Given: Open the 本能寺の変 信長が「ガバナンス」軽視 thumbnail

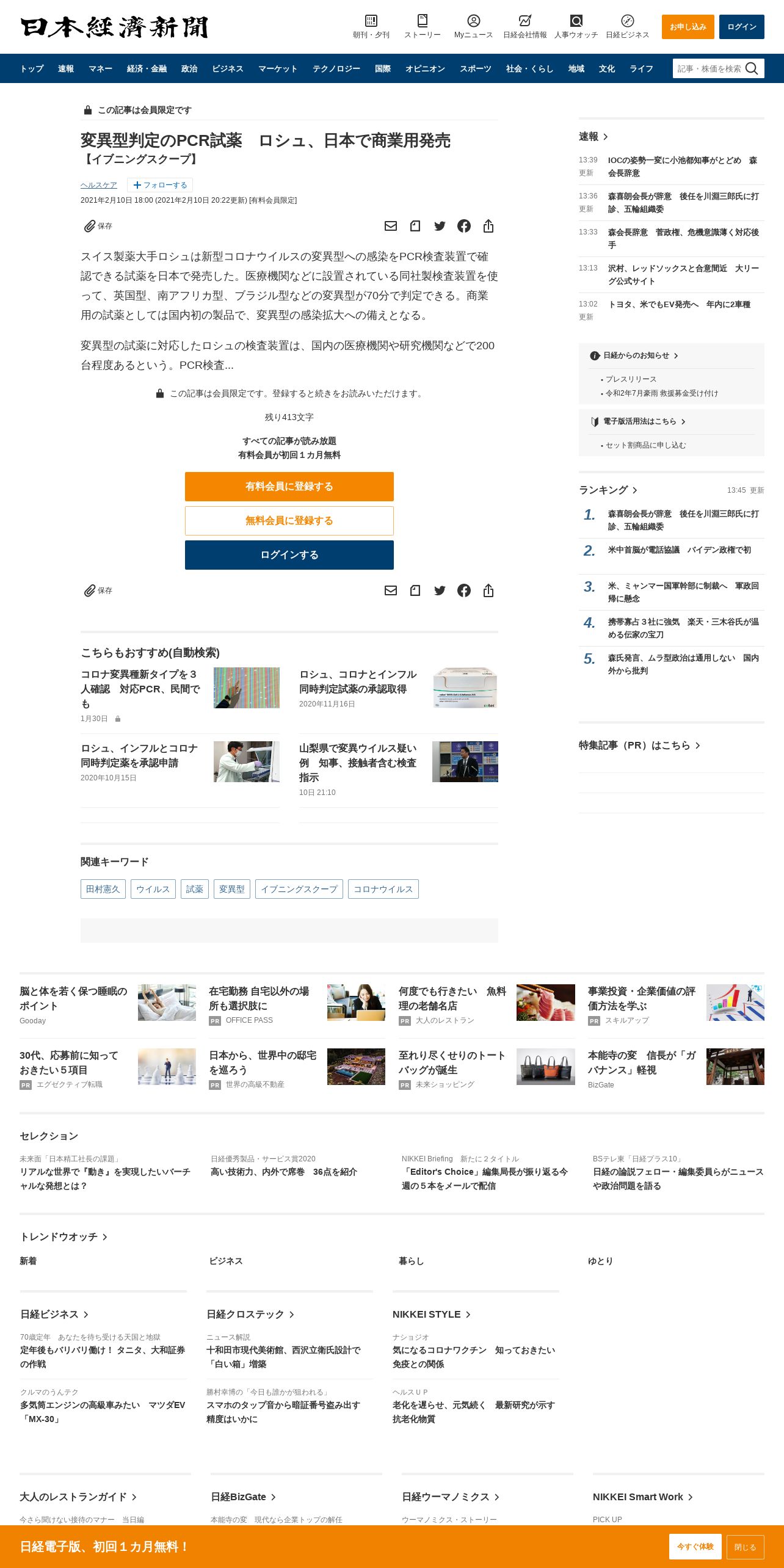Looking at the screenshot, I should pyautogui.click(x=735, y=1067).
